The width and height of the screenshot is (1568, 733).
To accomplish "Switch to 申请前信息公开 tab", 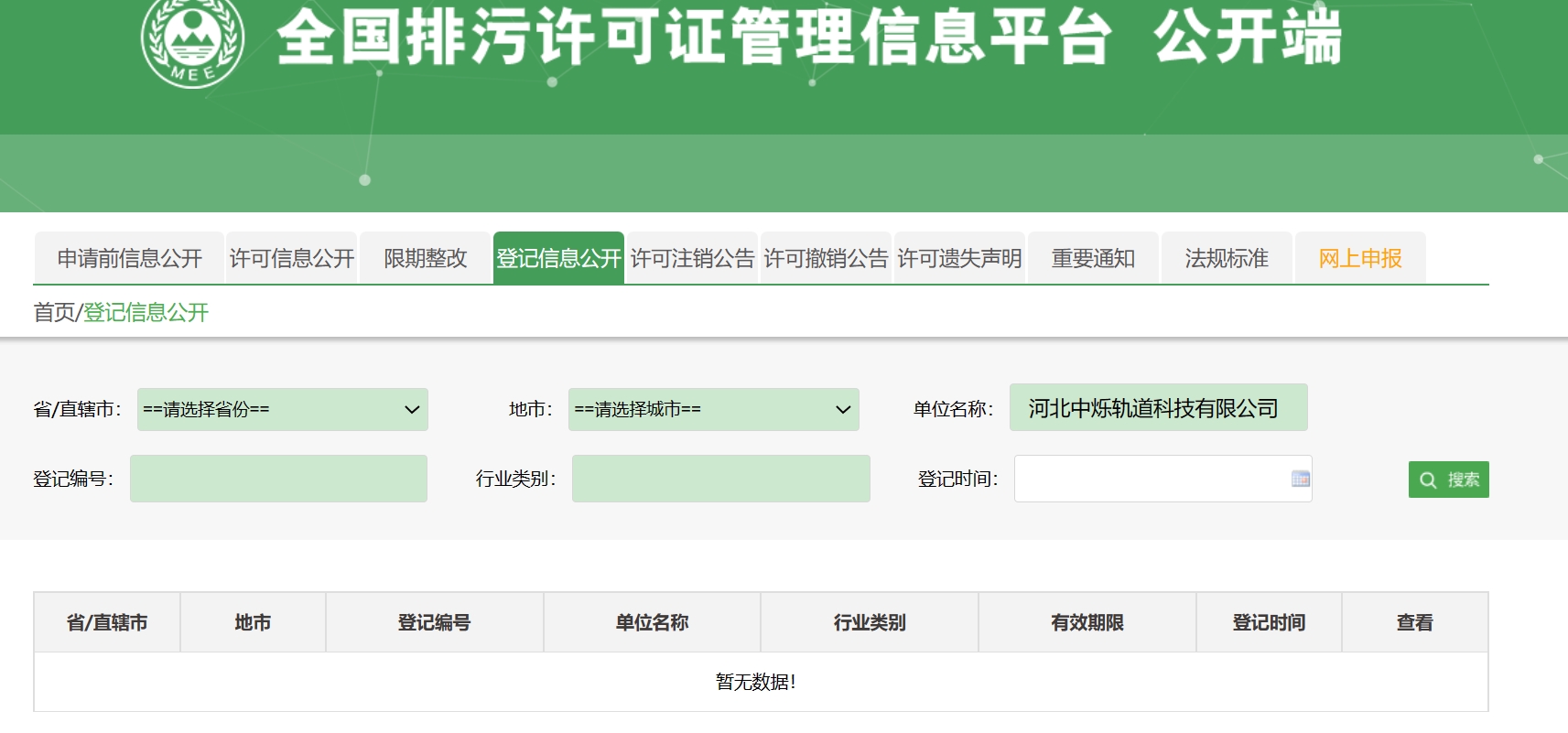I will pos(129,259).
